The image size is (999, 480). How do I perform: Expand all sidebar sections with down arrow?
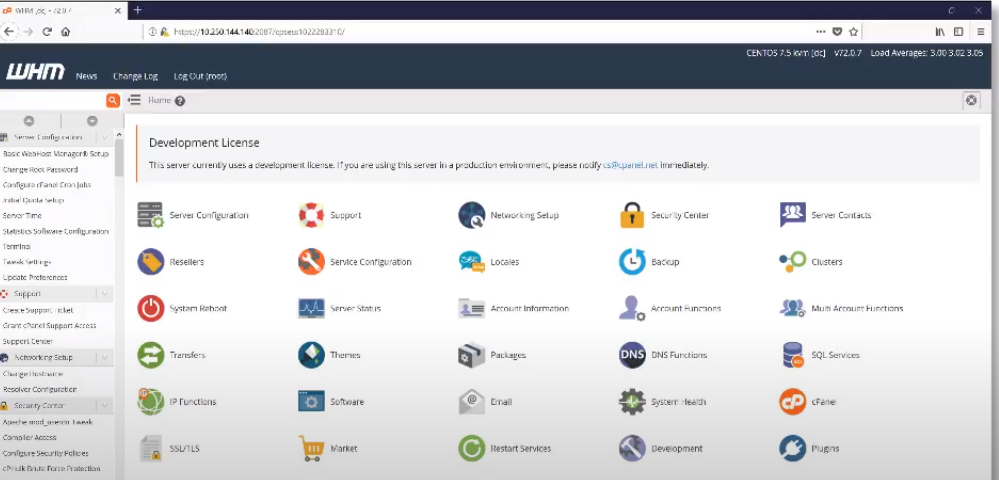[92, 120]
